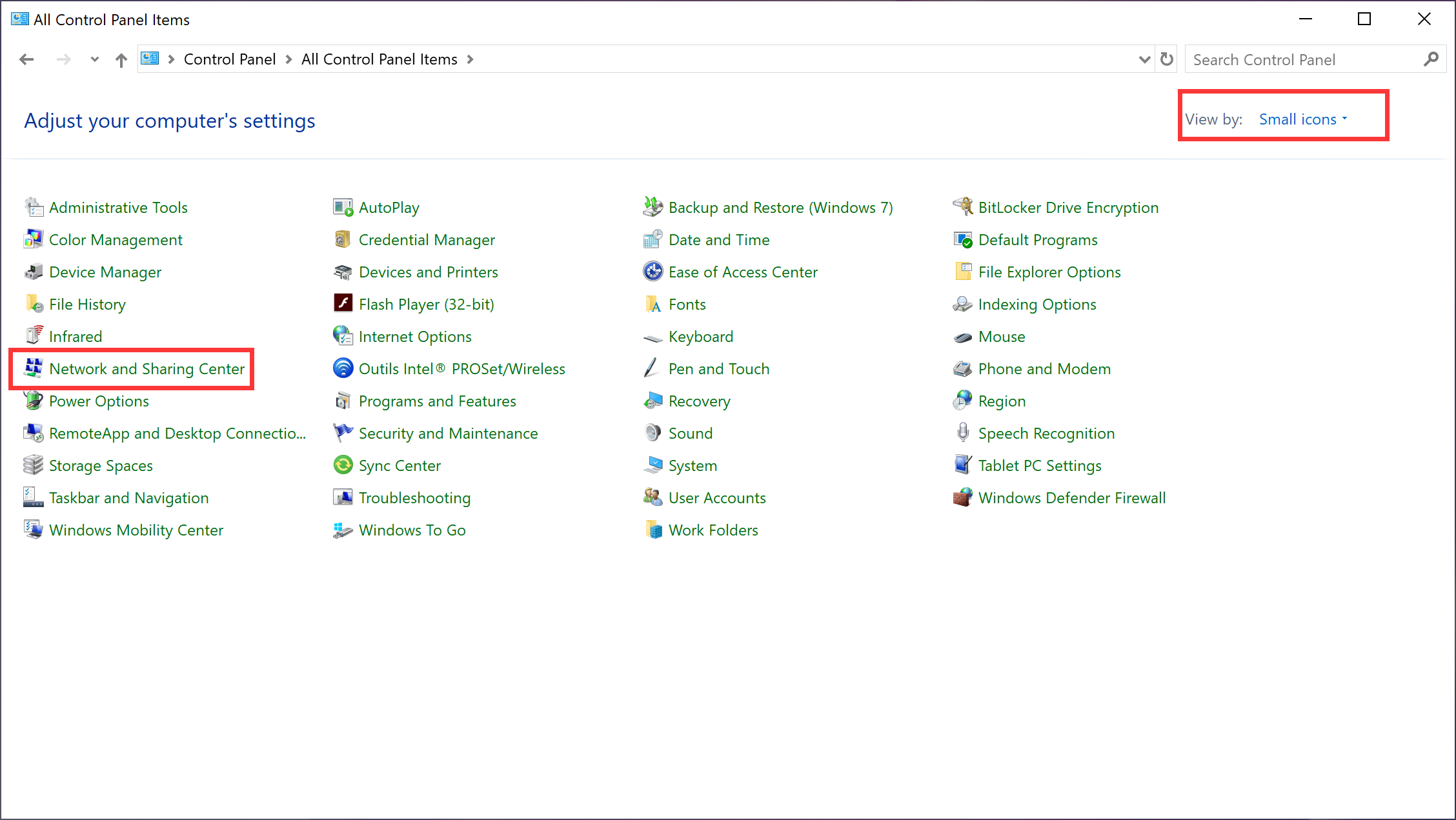Open Administrative Tools
Screen dimensions: 1456x820
point(118,207)
